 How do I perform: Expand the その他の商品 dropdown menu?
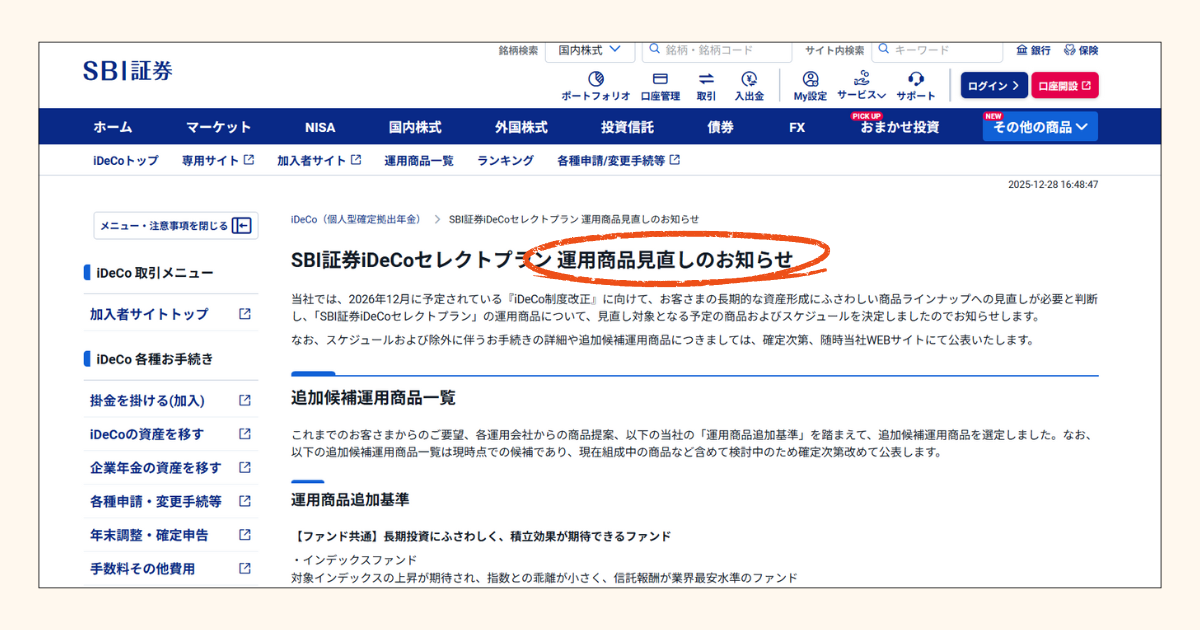pos(1040,127)
